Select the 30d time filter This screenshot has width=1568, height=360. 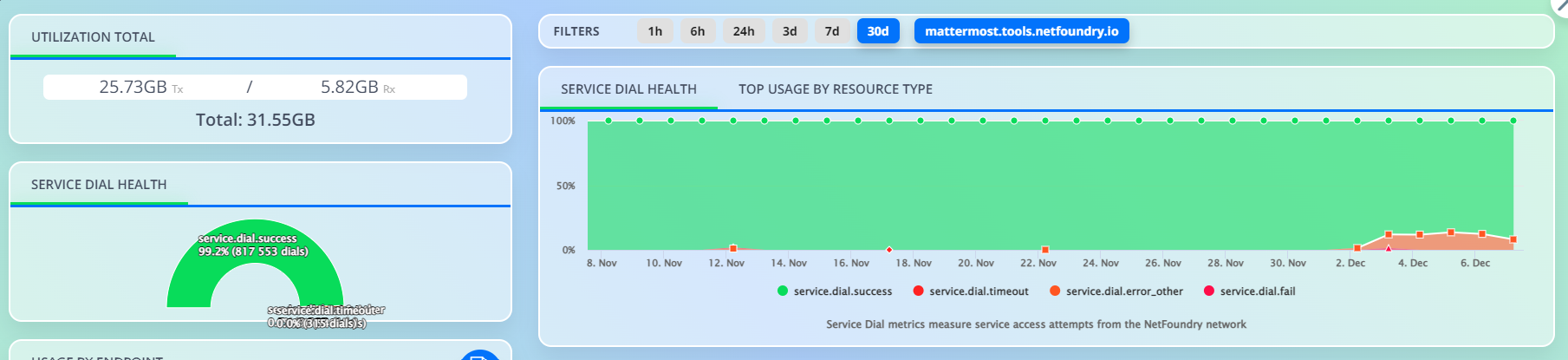click(x=878, y=31)
